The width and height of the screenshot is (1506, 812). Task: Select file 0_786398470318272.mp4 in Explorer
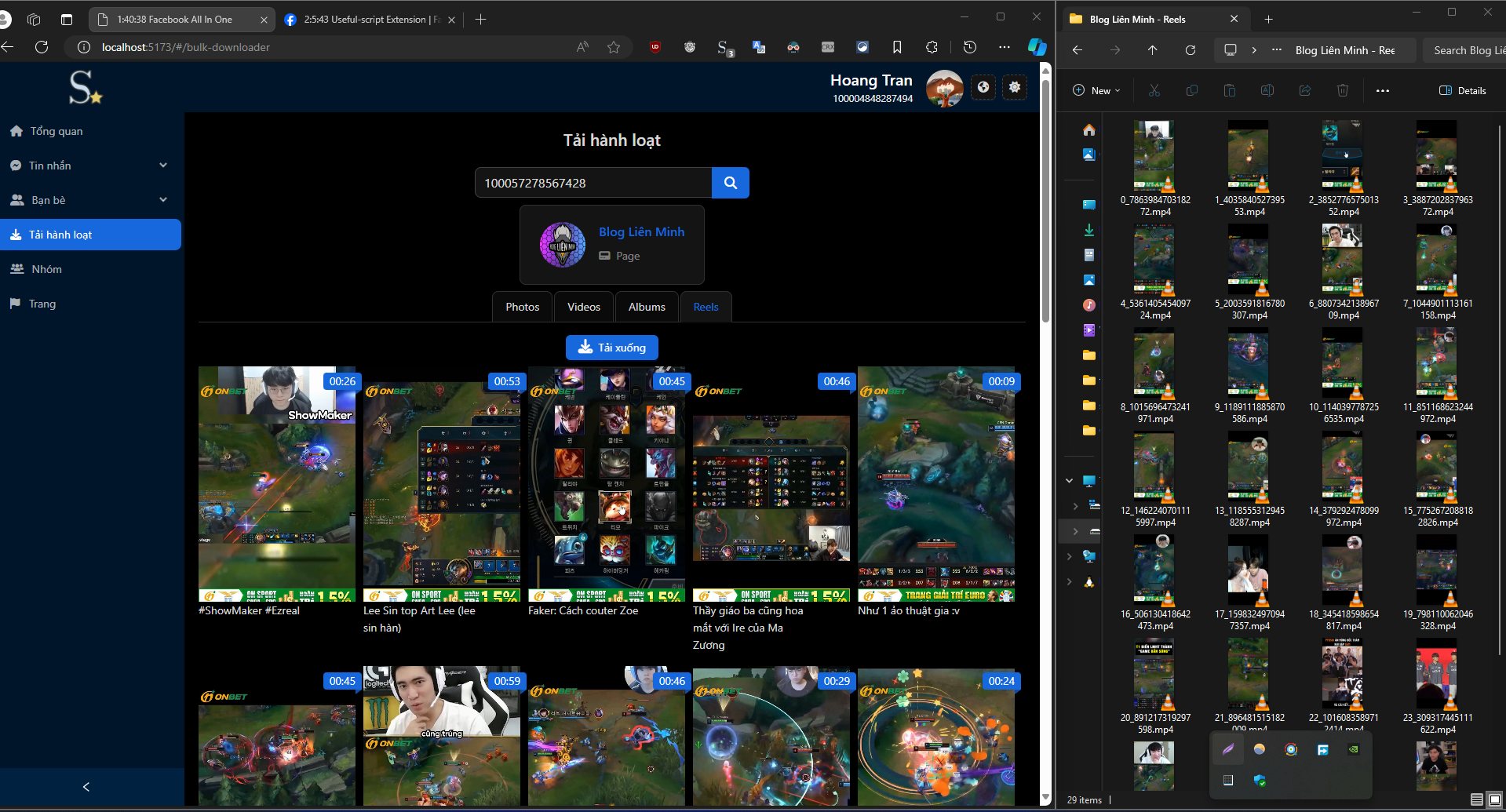[1155, 169]
